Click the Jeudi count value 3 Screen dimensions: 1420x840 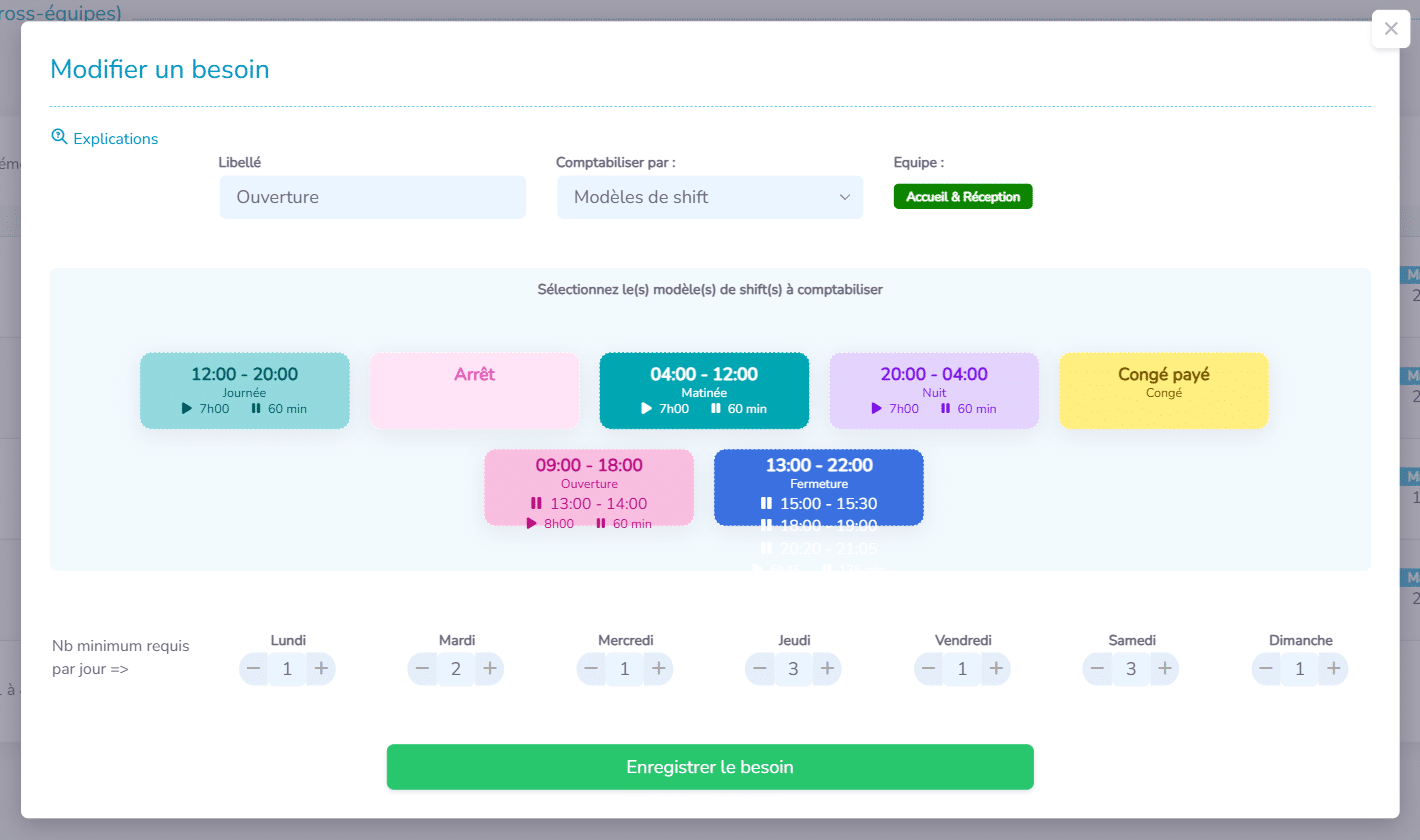(793, 669)
